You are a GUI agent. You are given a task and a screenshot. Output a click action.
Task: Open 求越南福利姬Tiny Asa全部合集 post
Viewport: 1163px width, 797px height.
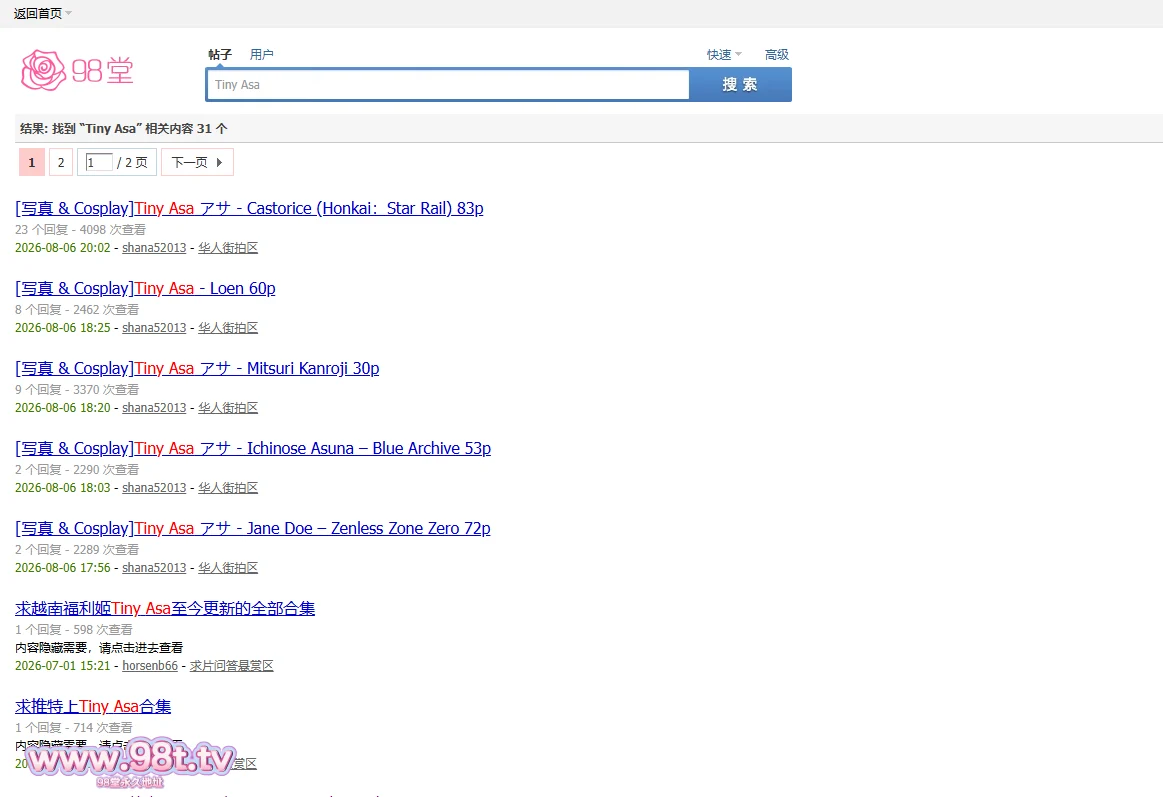point(165,609)
